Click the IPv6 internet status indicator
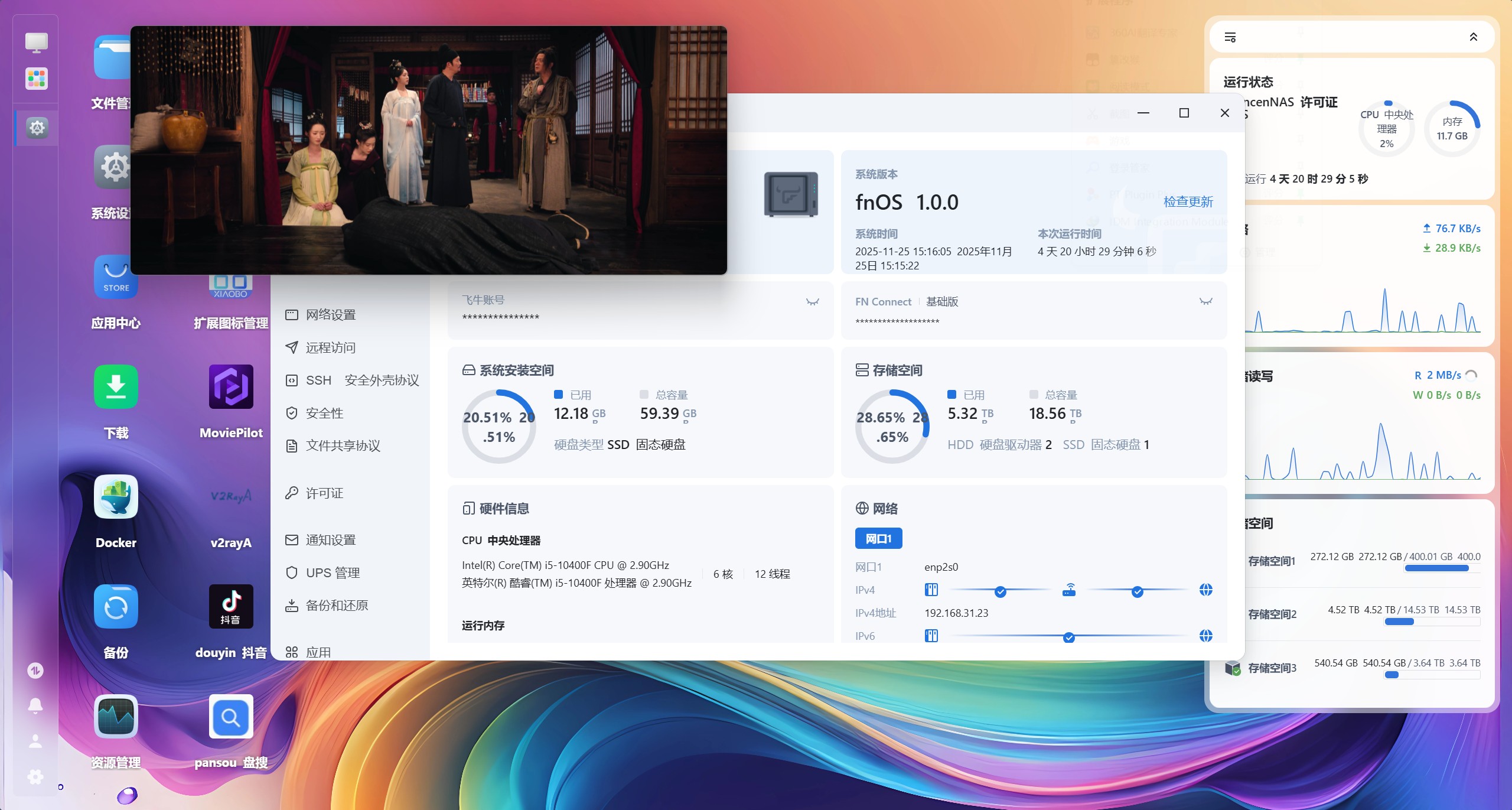Image resolution: width=1512 pixels, height=810 pixels. click(x=1206, y=637)
